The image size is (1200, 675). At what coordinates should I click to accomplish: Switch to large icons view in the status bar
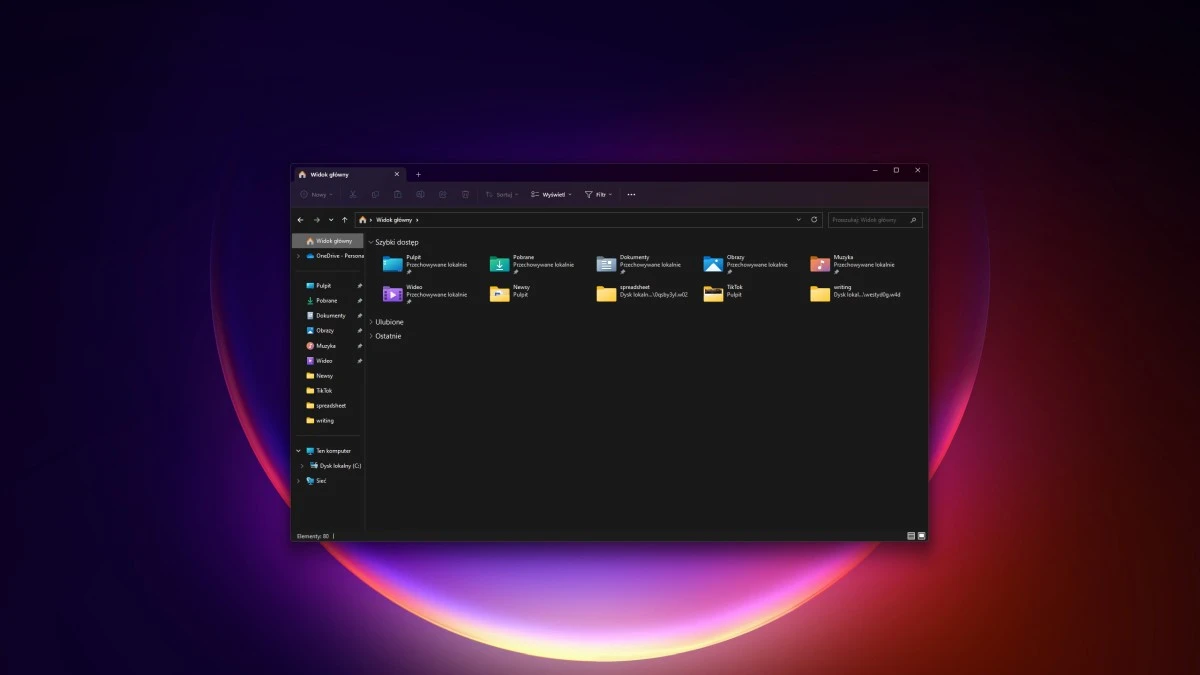click(922, 536)
